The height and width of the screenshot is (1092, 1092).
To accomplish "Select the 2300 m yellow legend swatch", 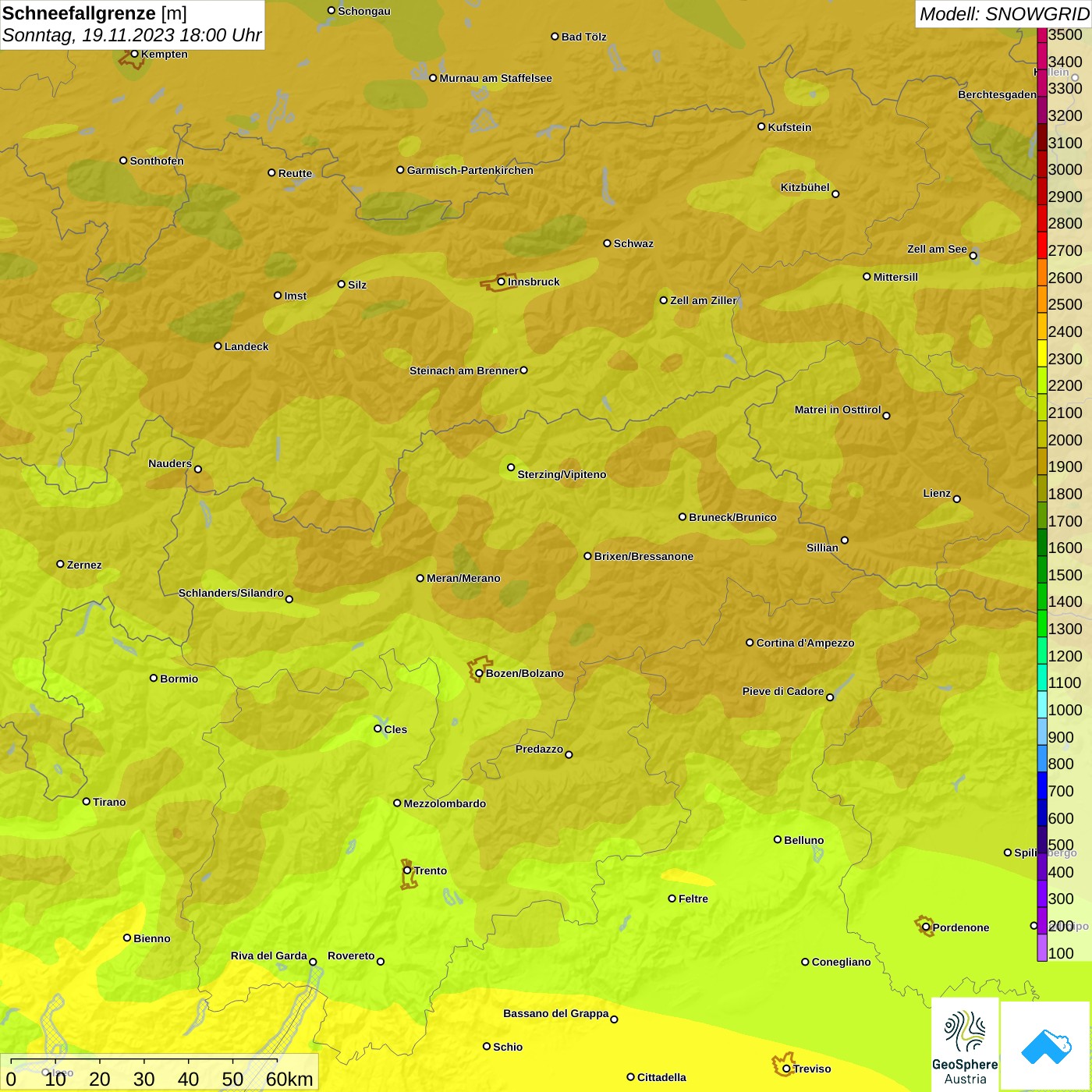I will click(1042, 353).
